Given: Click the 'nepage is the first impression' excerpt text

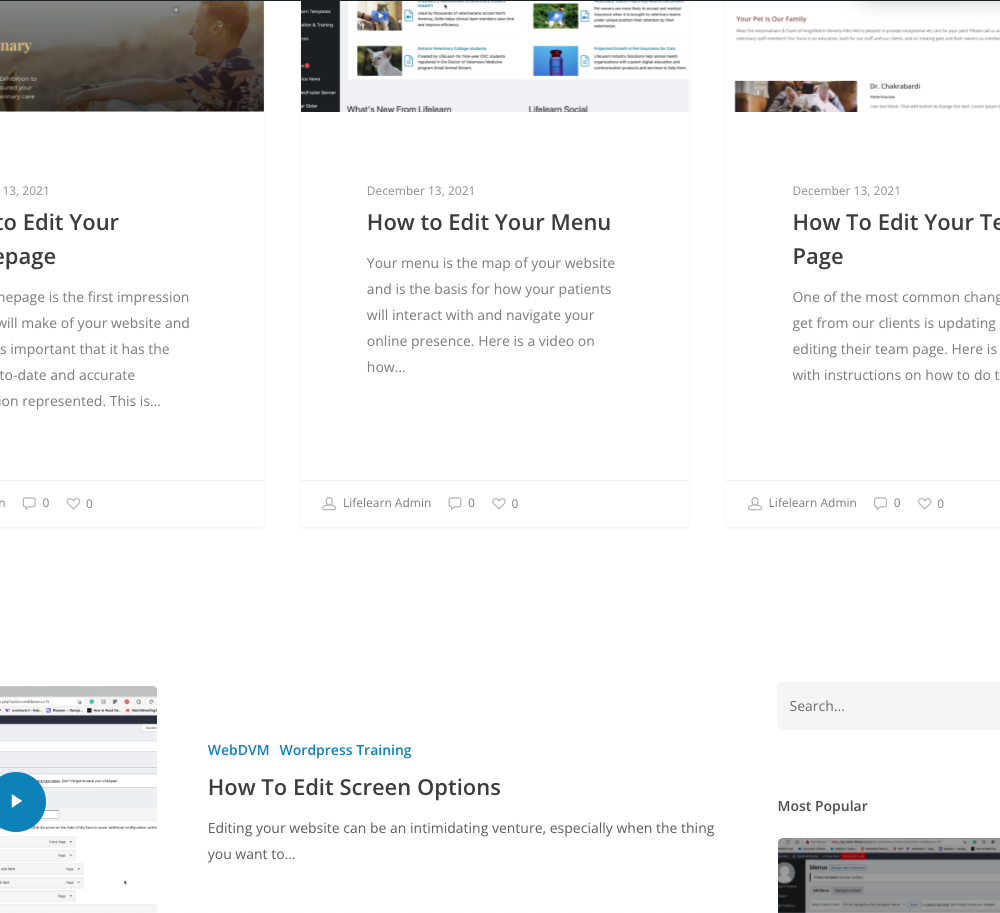Looking at the screenshot, I should point(94,349).
